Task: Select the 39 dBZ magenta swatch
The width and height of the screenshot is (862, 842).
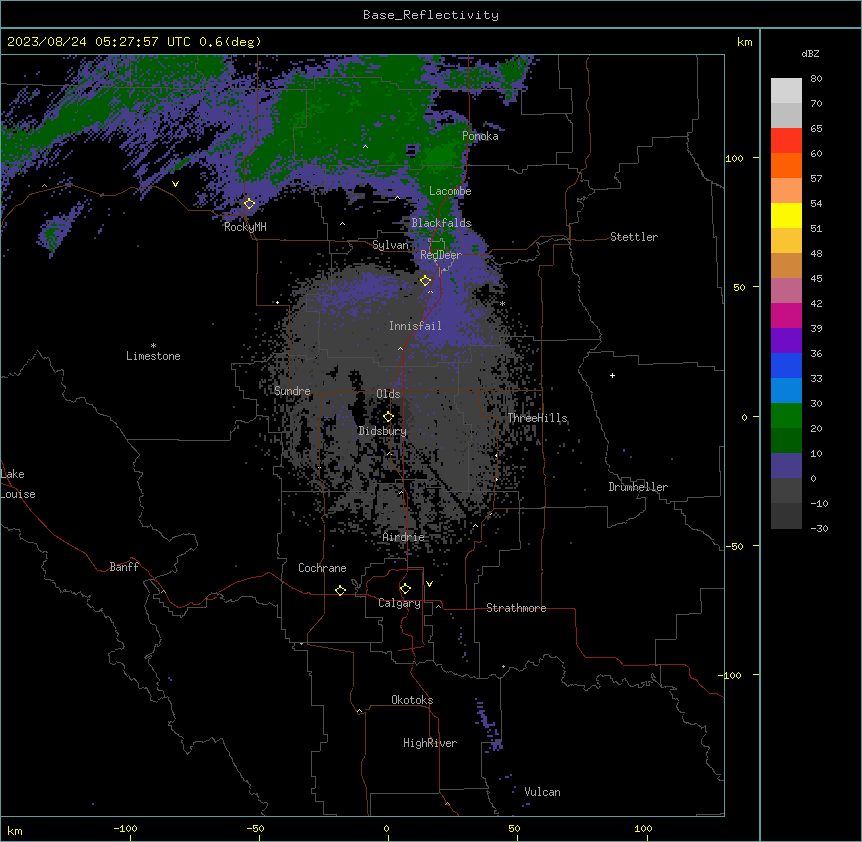Action: pos(786,315)
